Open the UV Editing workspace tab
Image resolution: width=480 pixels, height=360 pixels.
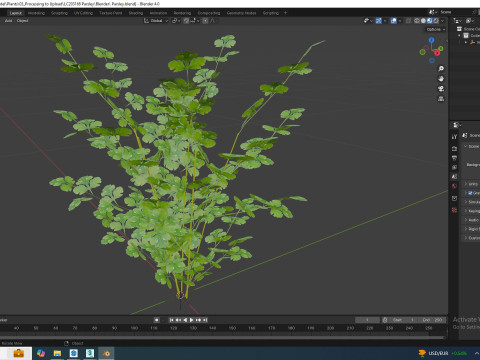click(83, 13)
